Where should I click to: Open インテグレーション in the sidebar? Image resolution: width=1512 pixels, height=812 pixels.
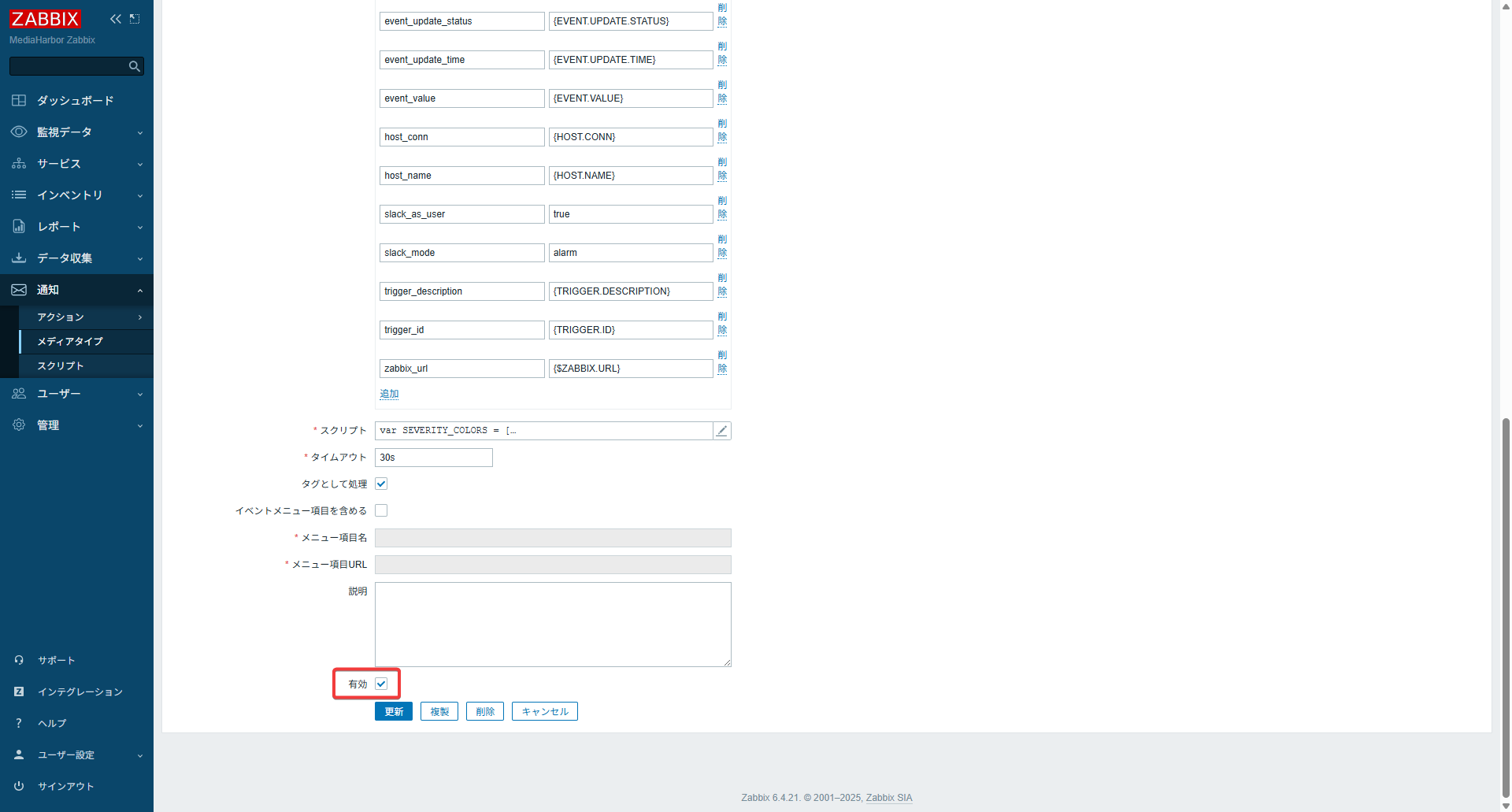point(80,692)
